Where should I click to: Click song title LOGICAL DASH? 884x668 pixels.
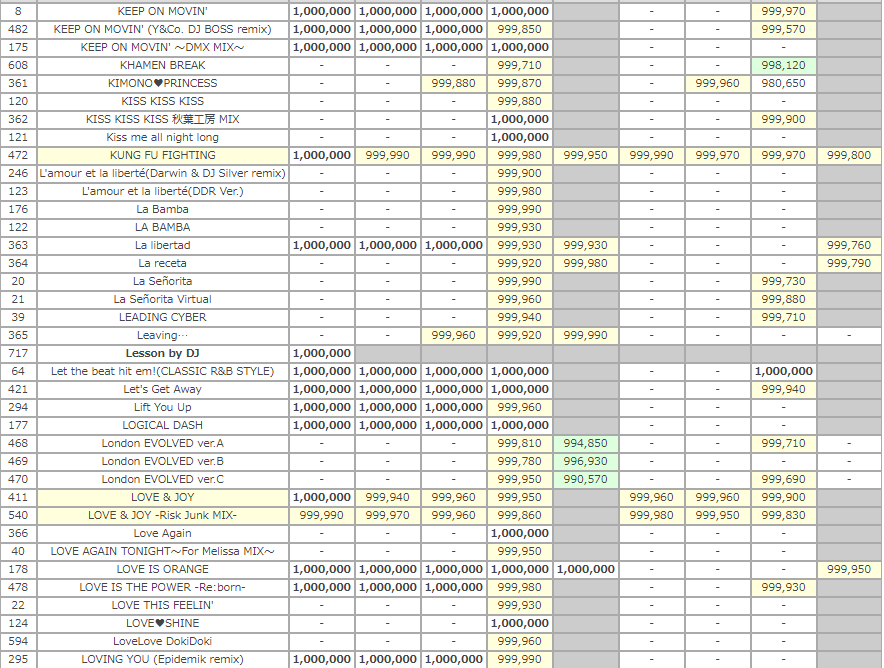162,426
